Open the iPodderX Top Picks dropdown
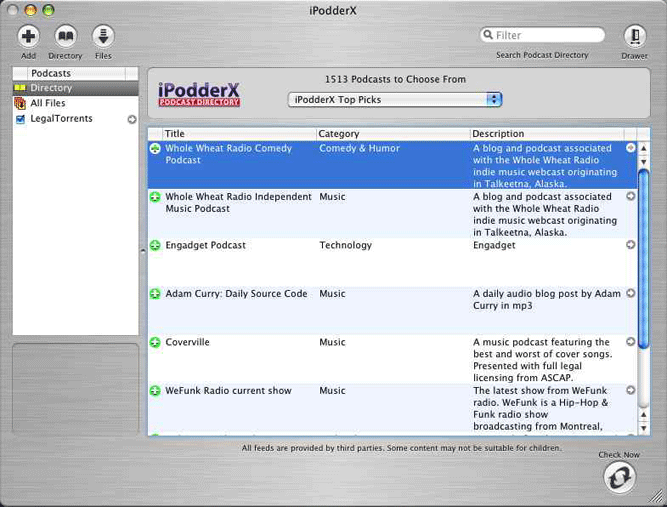 395,100
